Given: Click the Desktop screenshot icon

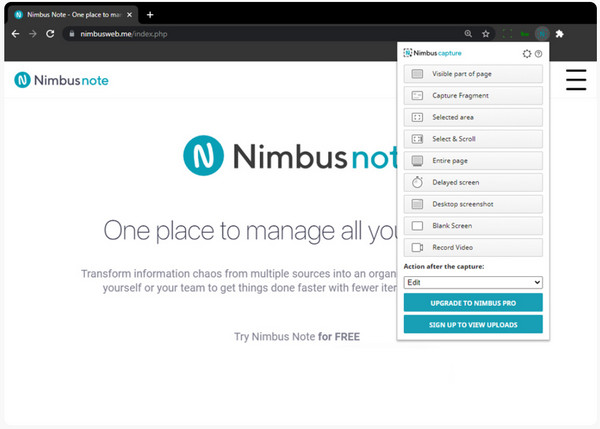Looking at the screenshot, I should click(x=417, y=204).
